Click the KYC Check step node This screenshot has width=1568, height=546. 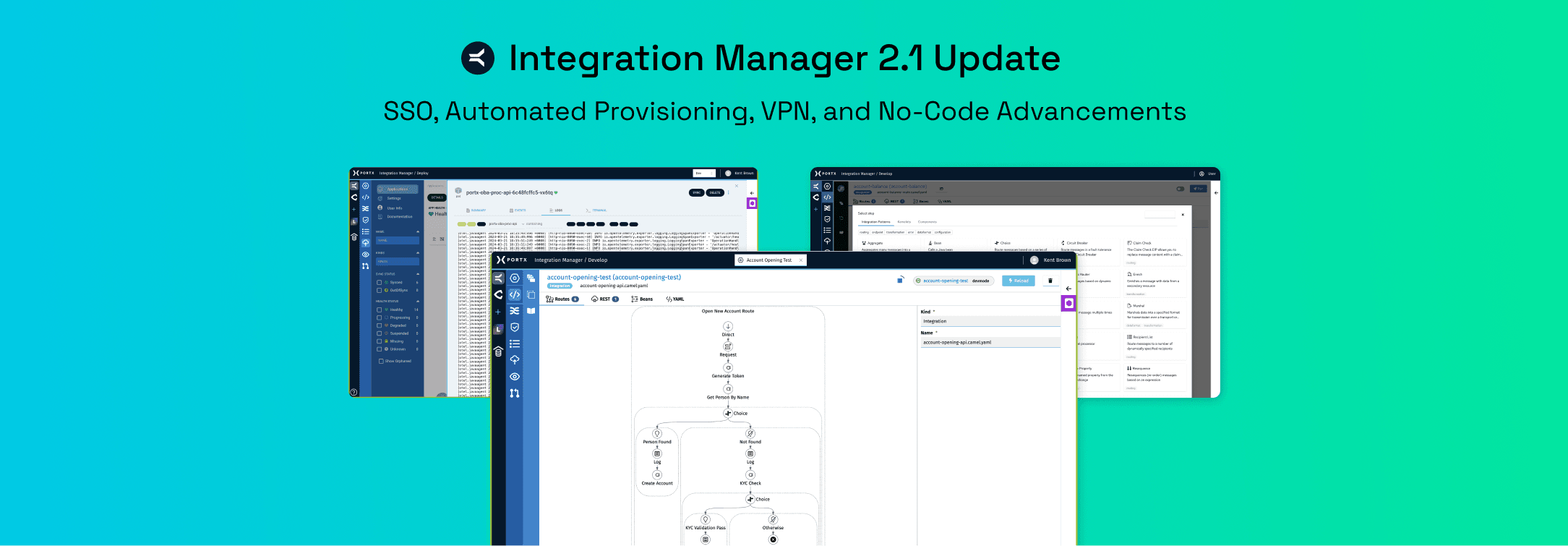pyautogui.click(x=750, y=475)
